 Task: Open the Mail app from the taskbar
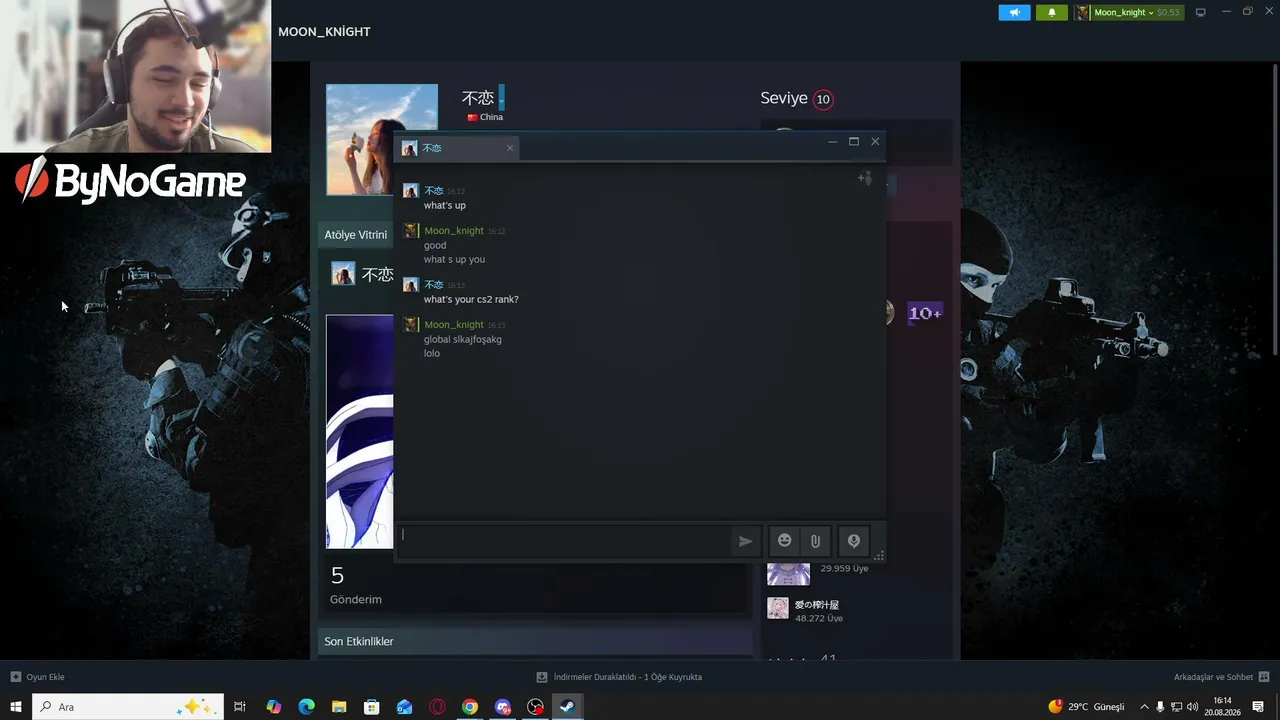[x=404, y=707]
